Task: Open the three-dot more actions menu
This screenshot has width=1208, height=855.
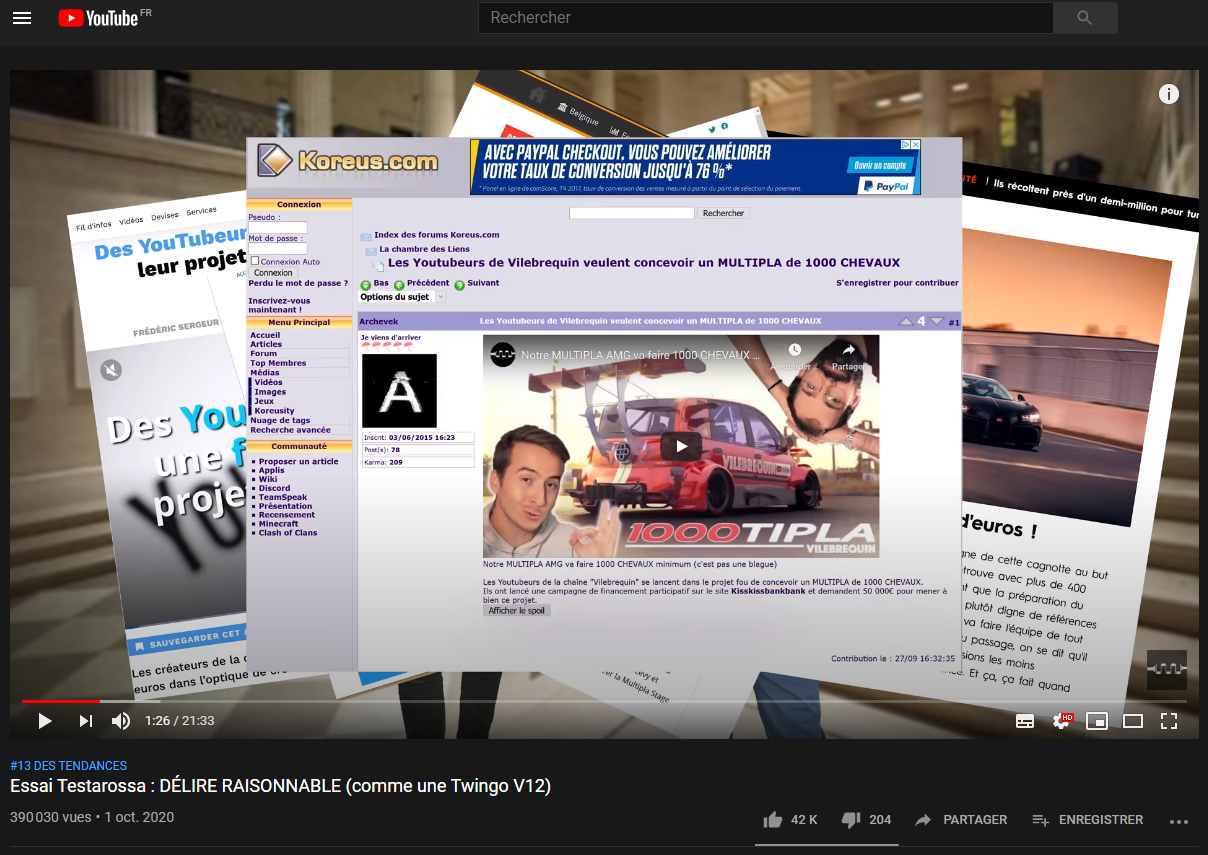Action: click(x=1179, y=821)
